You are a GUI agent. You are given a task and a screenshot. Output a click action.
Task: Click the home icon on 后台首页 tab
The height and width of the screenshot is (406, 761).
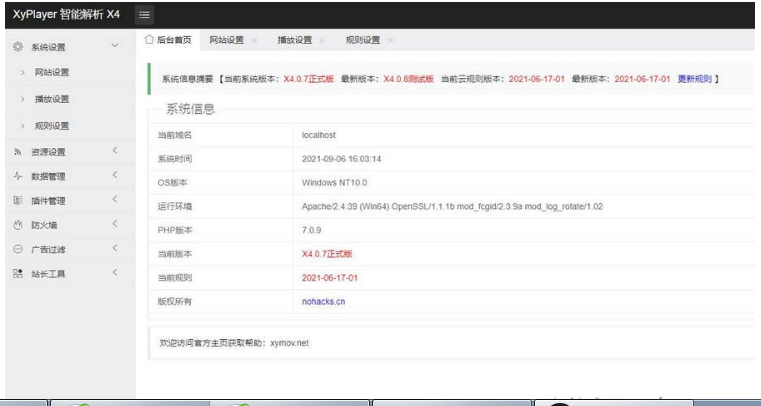[x=149, y=39]
